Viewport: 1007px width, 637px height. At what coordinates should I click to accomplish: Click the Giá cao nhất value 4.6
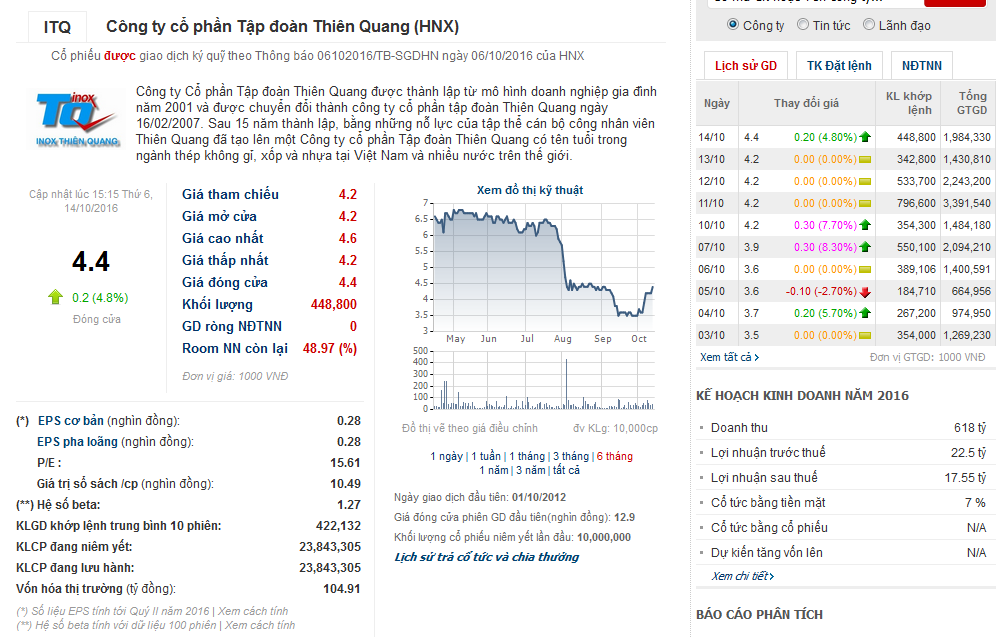(x=347, y=239)
